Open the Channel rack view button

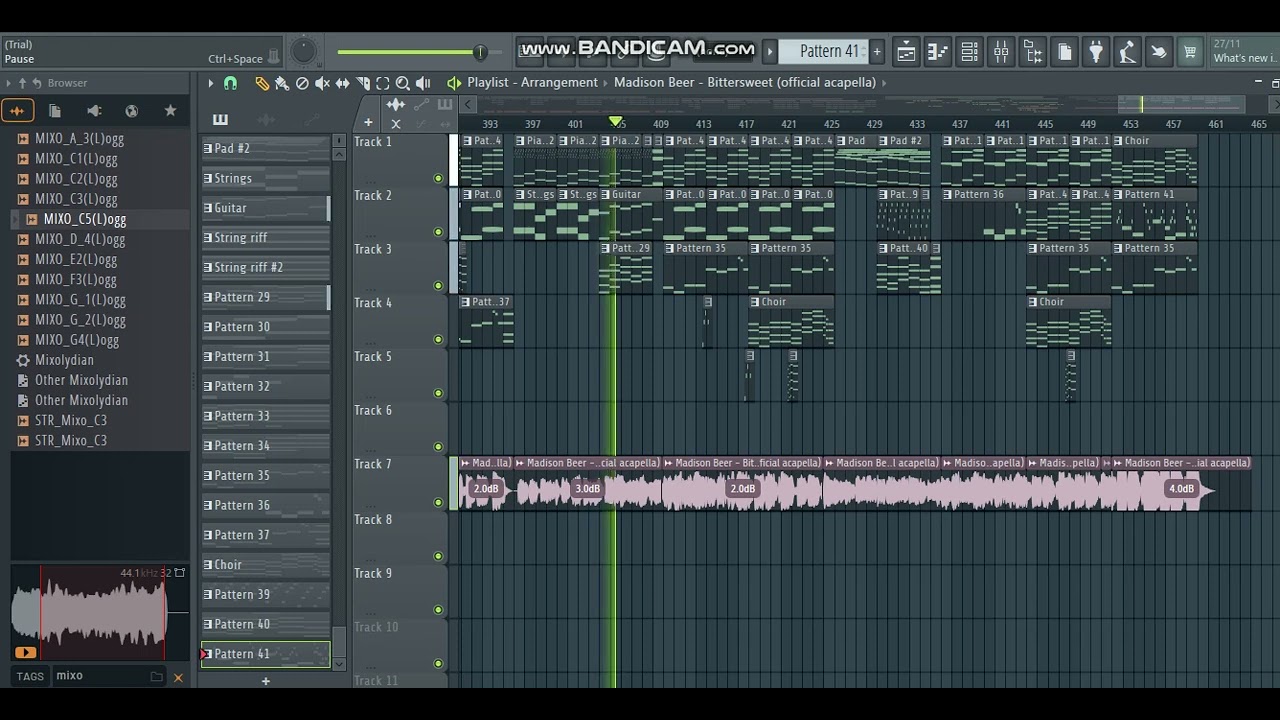click(969, 51)
